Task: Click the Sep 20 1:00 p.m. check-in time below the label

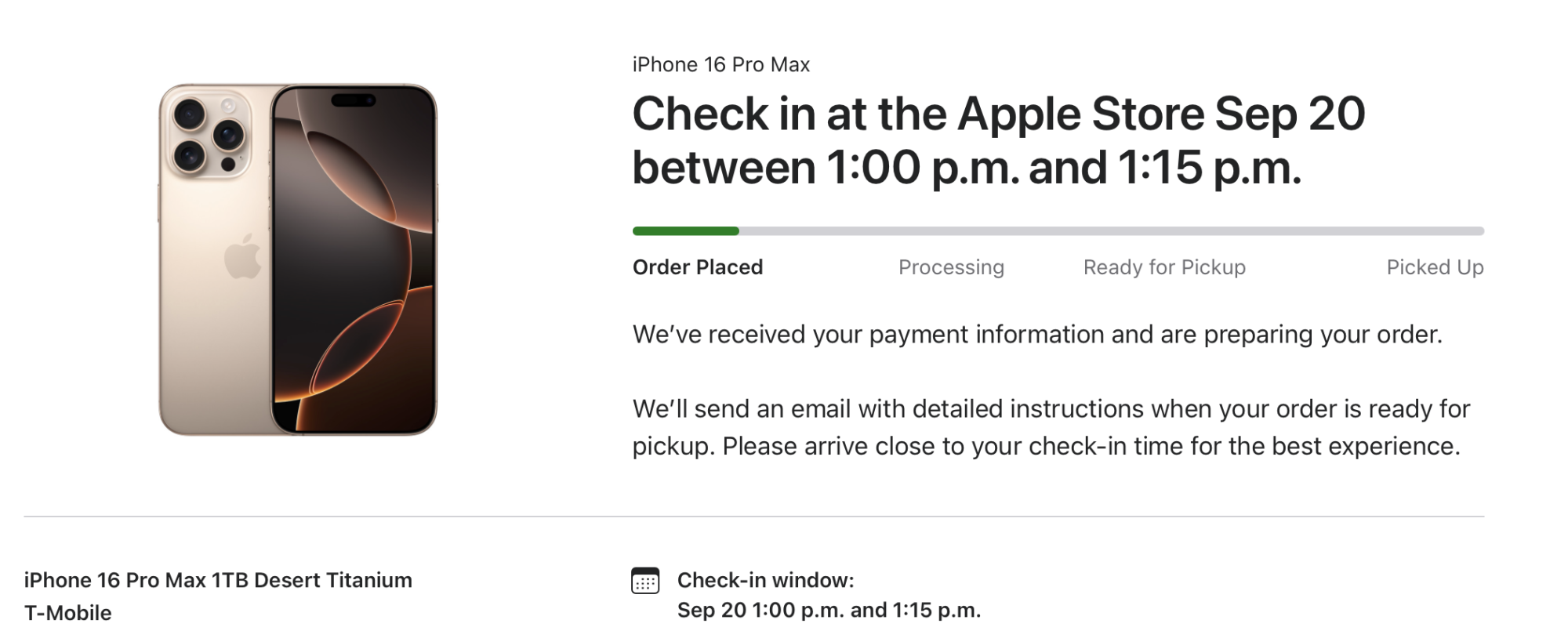Action: (x=829, y=610)
